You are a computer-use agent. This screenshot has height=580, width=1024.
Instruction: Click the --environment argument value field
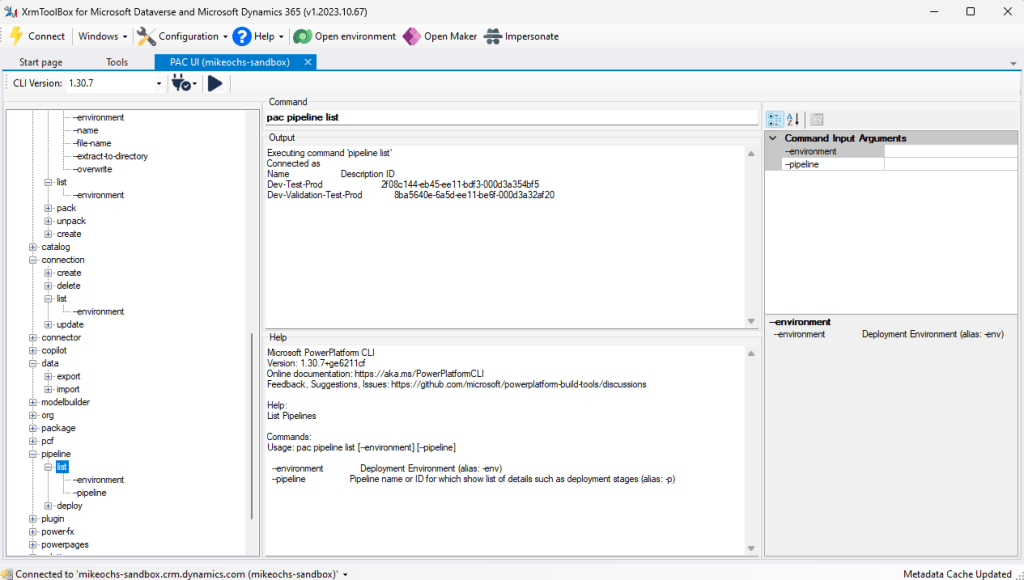950,152
